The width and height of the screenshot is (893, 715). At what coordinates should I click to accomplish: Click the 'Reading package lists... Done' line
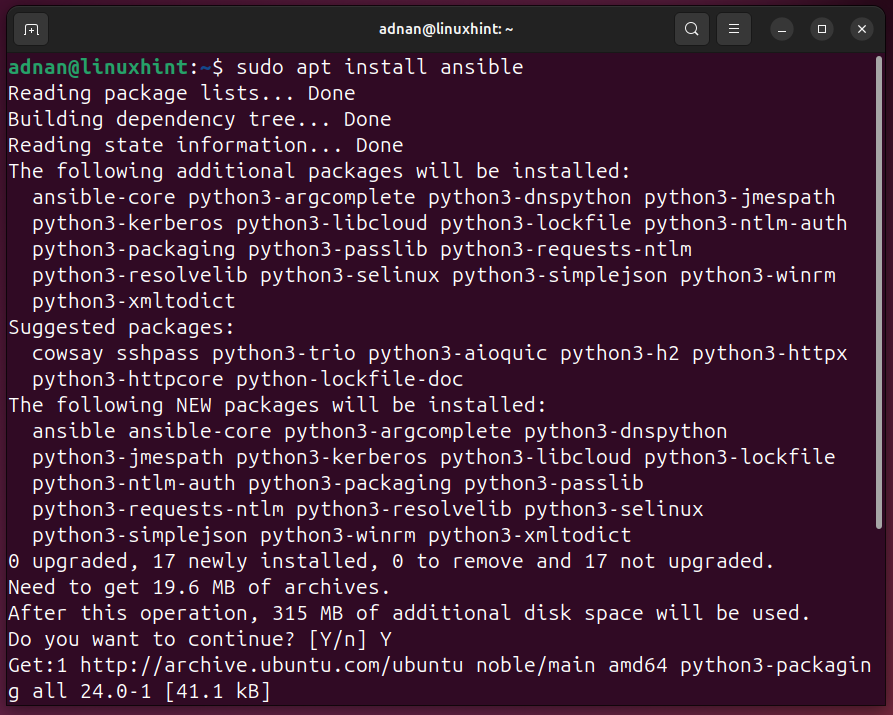pyautogui.click(x=182, y=93)
